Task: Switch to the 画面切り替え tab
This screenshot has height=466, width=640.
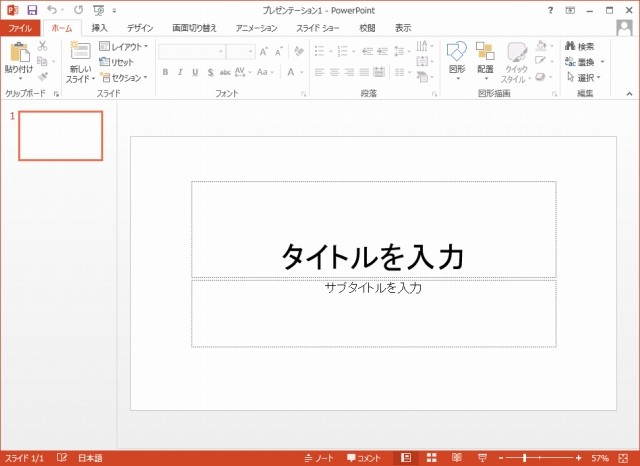Action: (194, 28)
